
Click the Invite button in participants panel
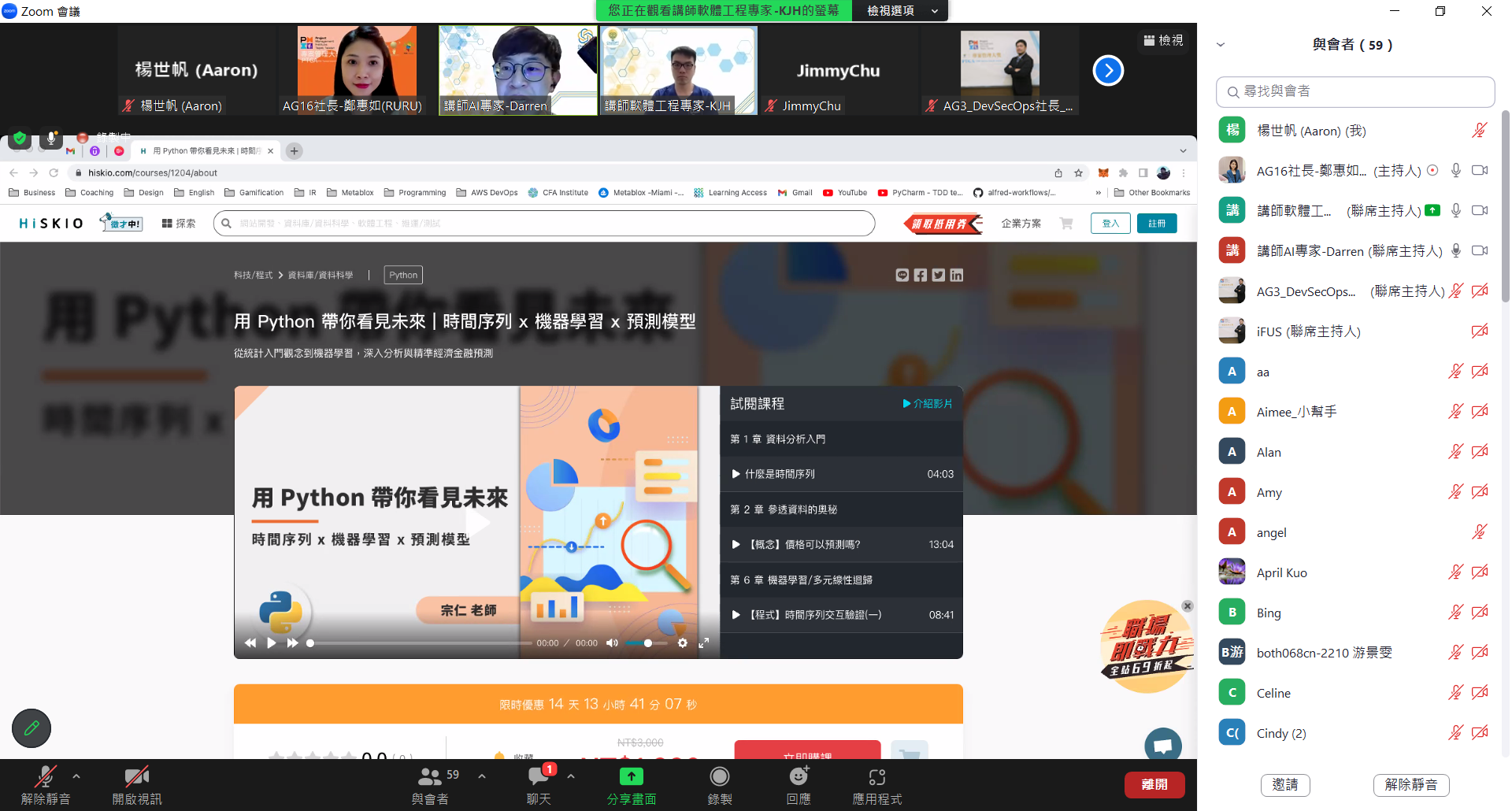pyautogui.click(x=1284, y=784)
